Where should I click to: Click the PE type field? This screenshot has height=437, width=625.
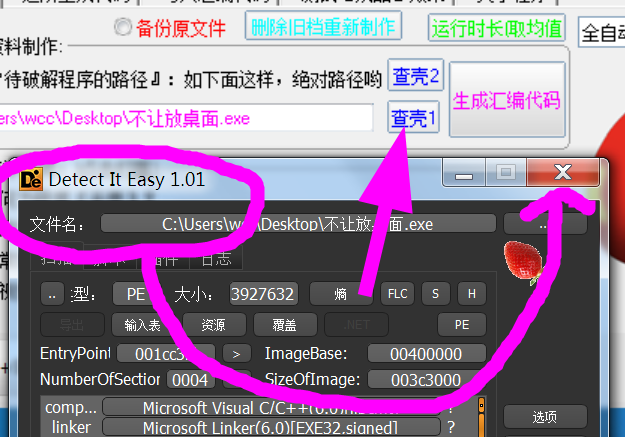click(x=136, y=294)
